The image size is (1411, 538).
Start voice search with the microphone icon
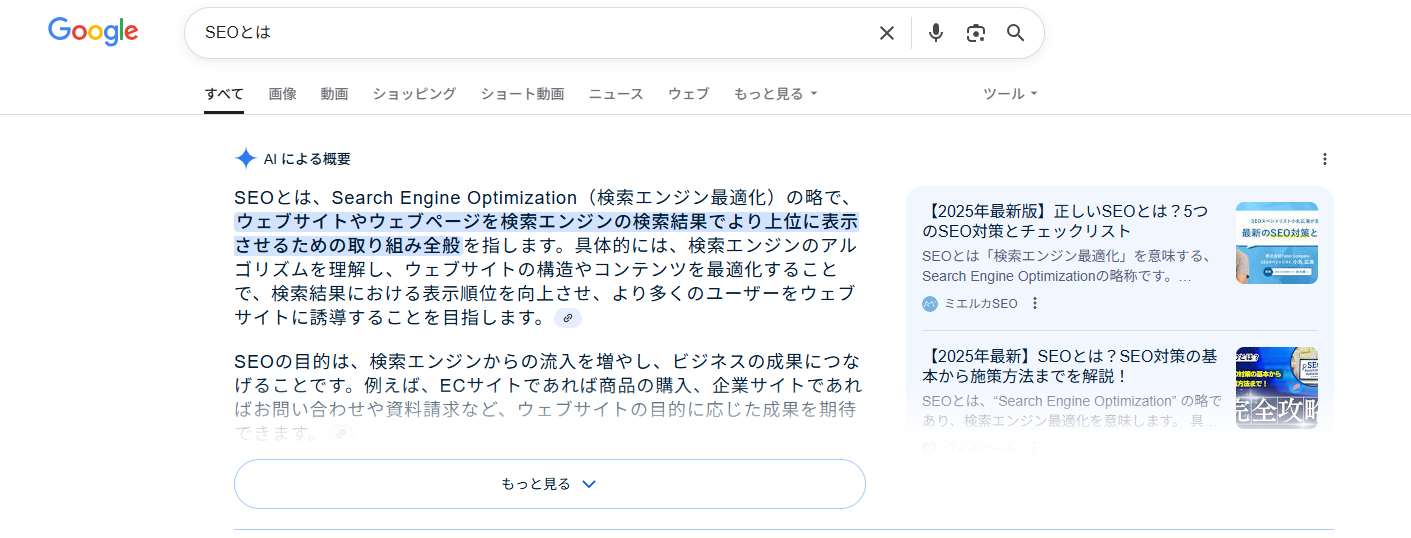[x=936, y=33]
